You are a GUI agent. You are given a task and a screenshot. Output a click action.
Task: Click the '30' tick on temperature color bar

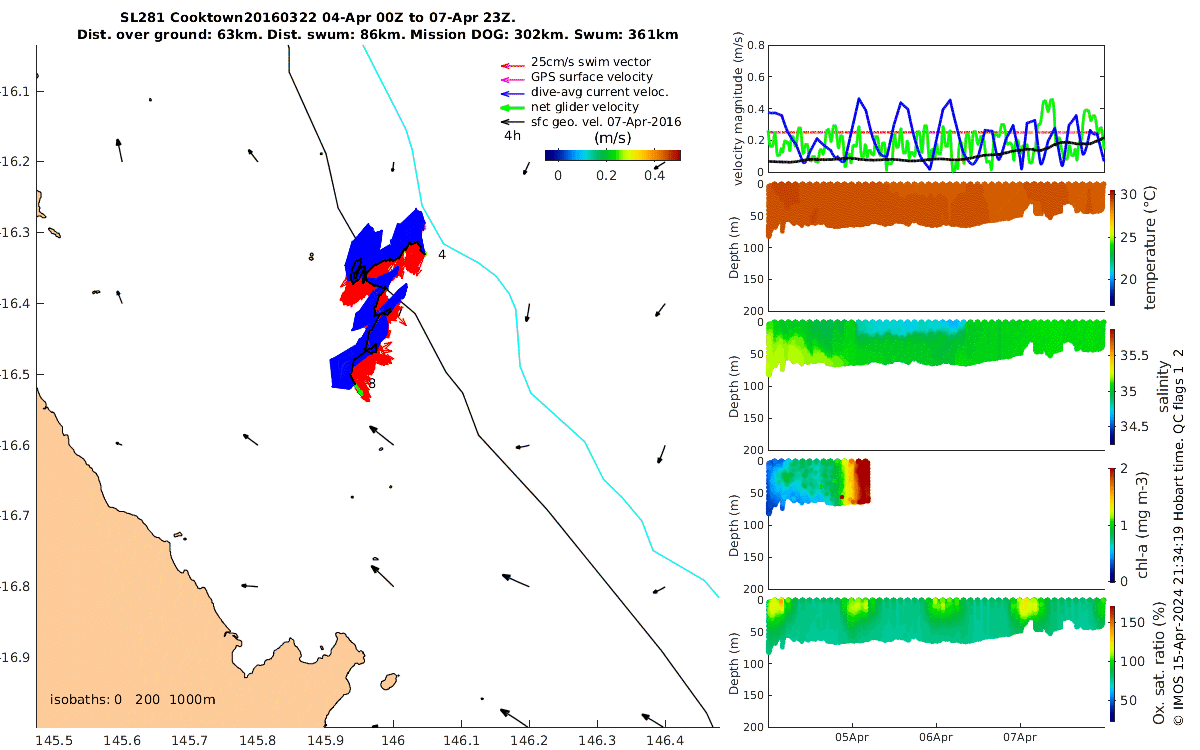[1129, 194]
